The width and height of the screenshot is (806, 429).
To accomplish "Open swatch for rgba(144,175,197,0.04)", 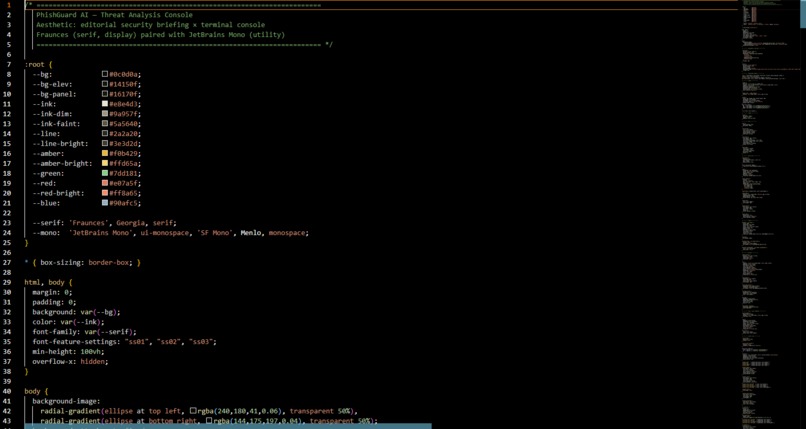I will [209, 421].
